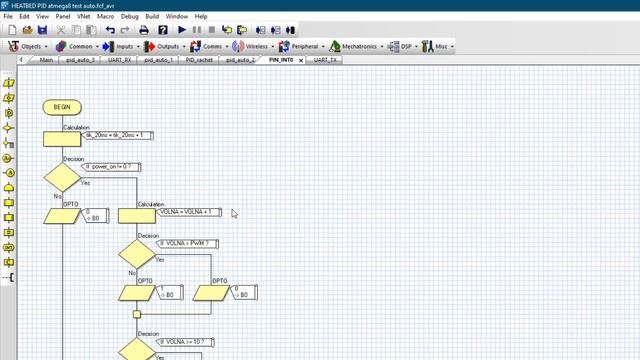
Task: Step into the next flowchart icon
Action: click(x=227, y=30)
